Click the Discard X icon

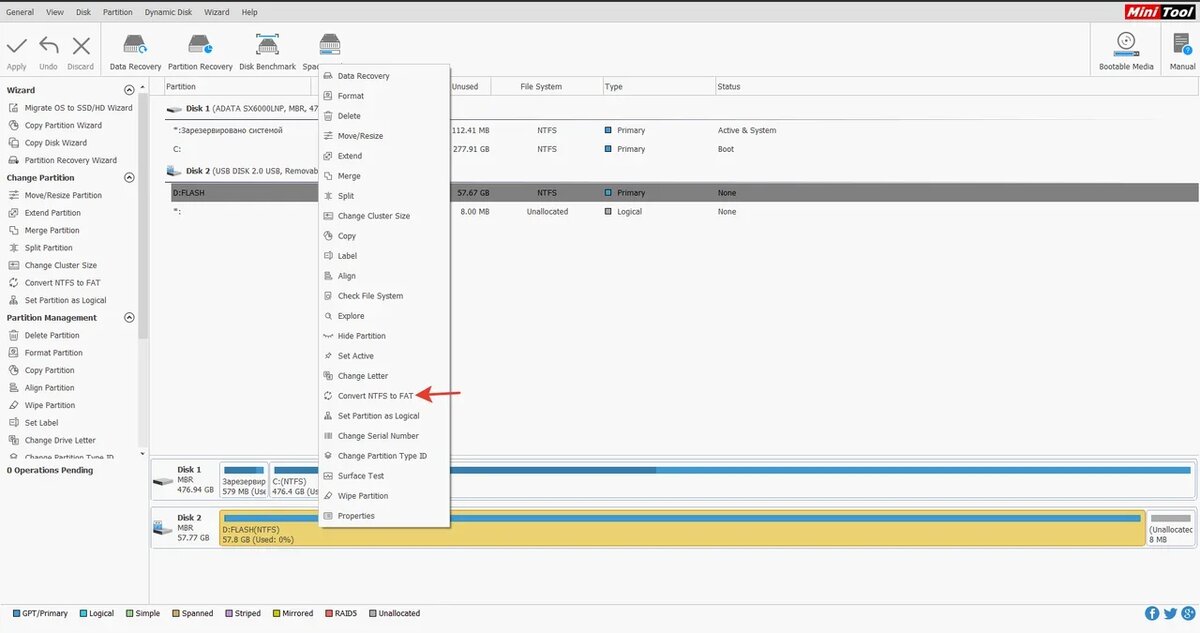click(81, 46)
